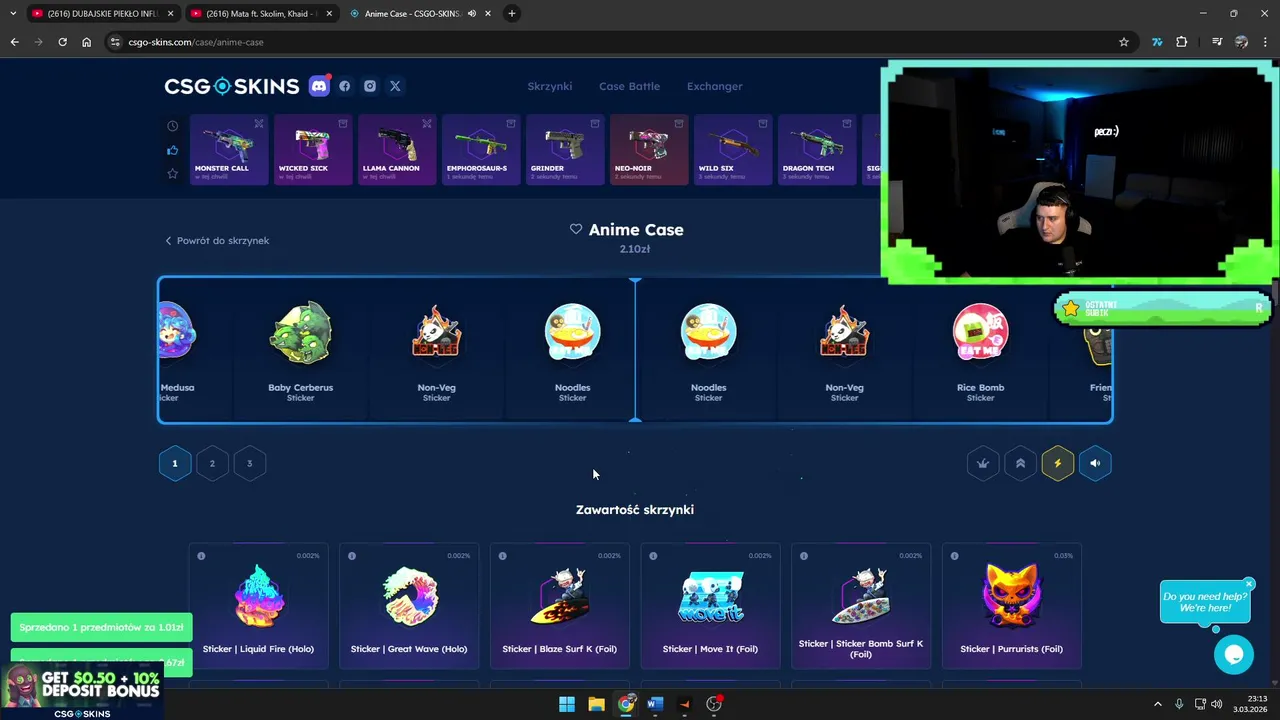Open the Wicked Sick drop card
The width and height of the screenshot is (1280, 720).
[x=313, y=150]
